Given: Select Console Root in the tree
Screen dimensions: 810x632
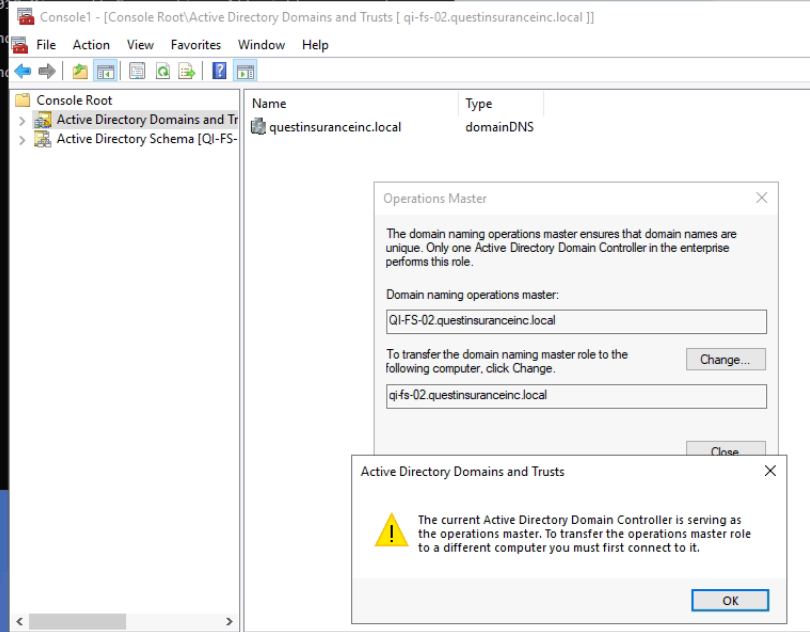Looking at the screenshot, I should 74,100.
